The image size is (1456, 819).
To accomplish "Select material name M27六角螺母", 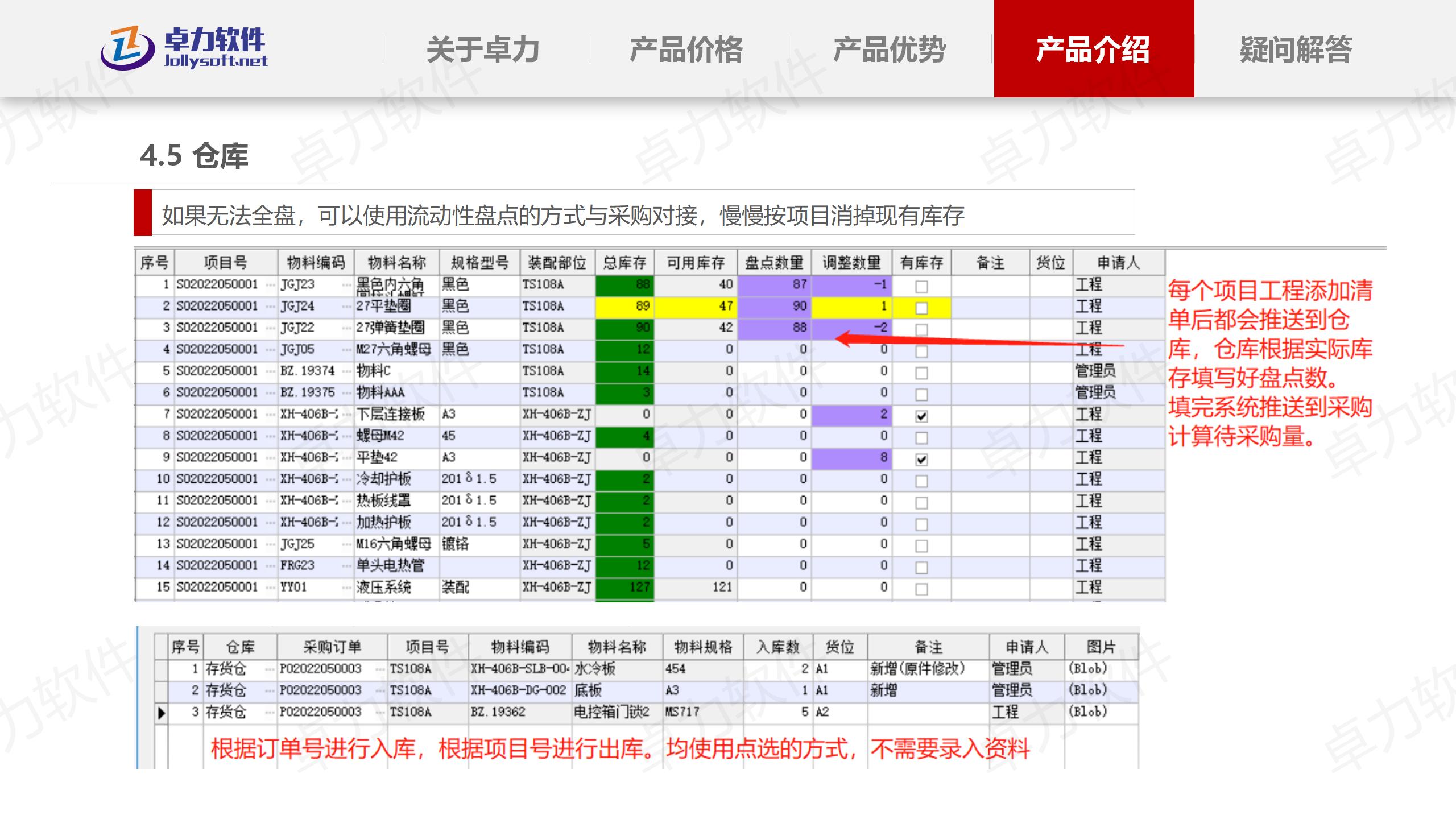I will (394, 350).
